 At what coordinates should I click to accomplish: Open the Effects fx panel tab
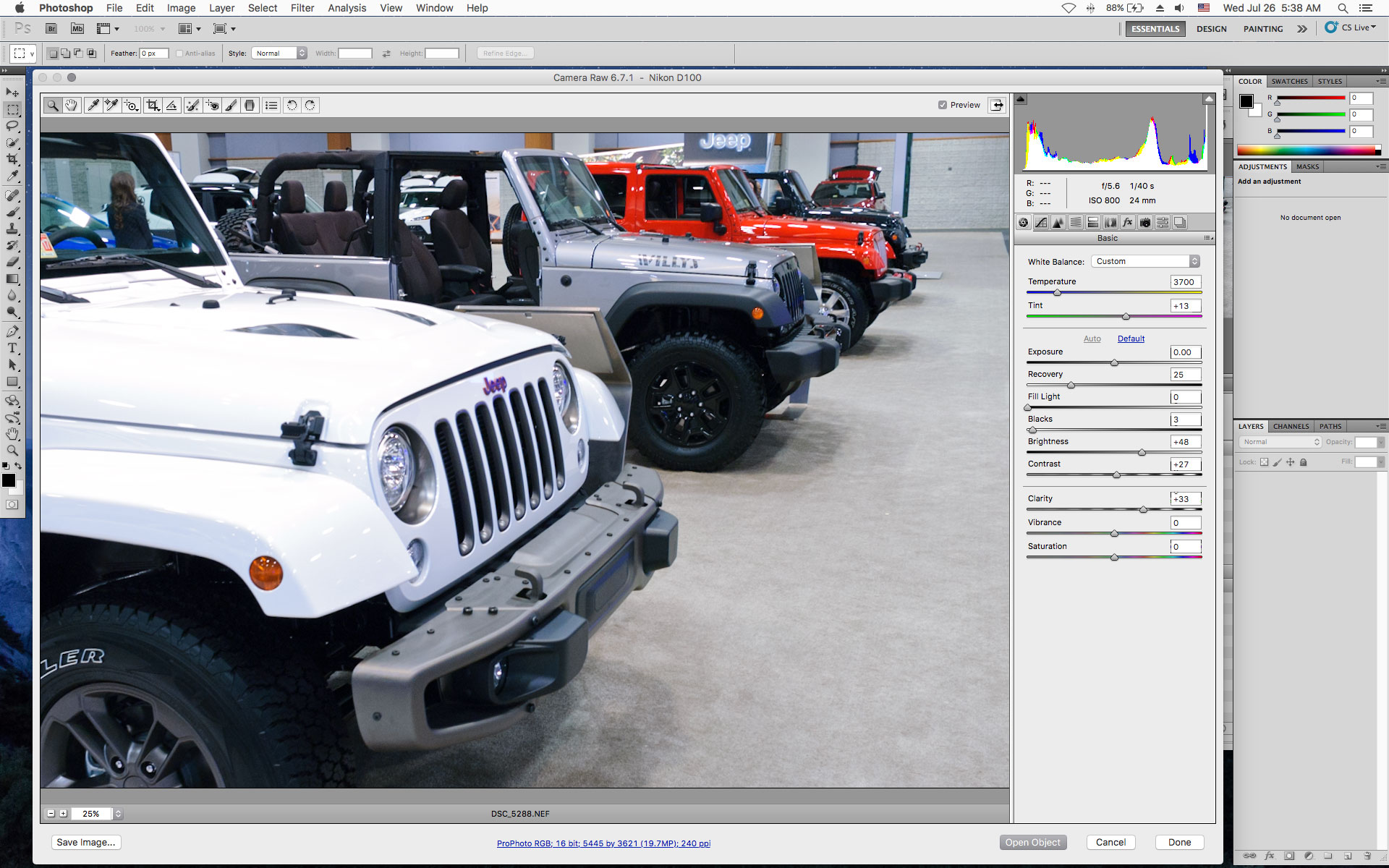tap(1128, 223)
